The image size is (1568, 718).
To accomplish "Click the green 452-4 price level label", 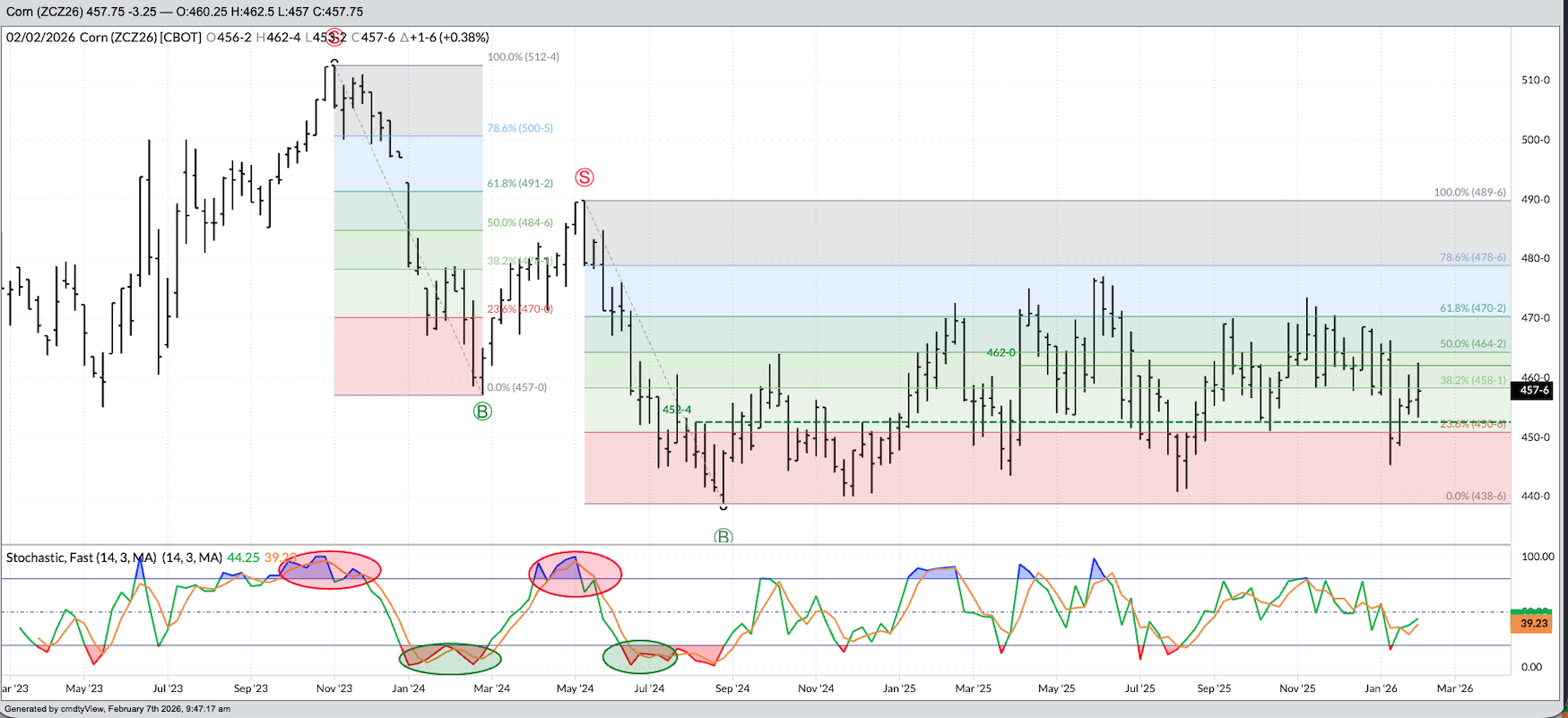I will pyautogui.click(x=677, y=410).
